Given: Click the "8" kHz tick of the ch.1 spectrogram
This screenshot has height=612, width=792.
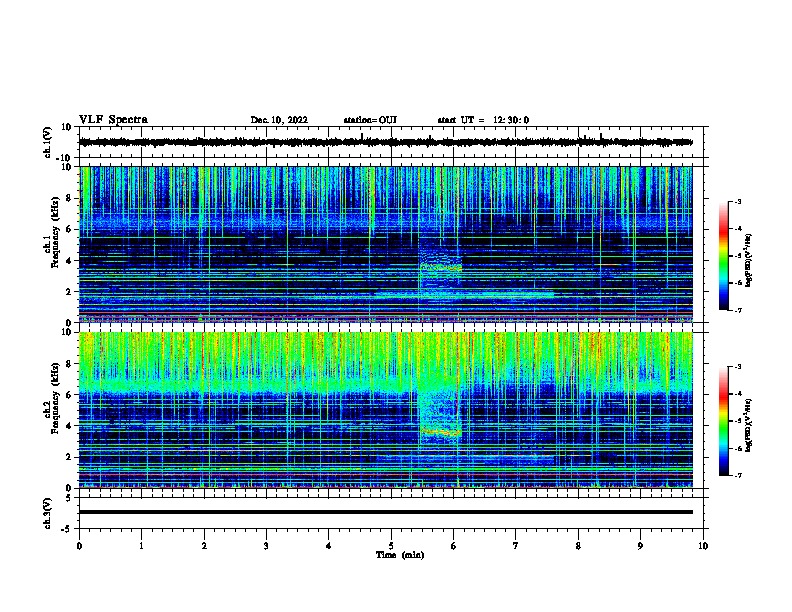Looking at the screenshot, I should pos(69,198).
